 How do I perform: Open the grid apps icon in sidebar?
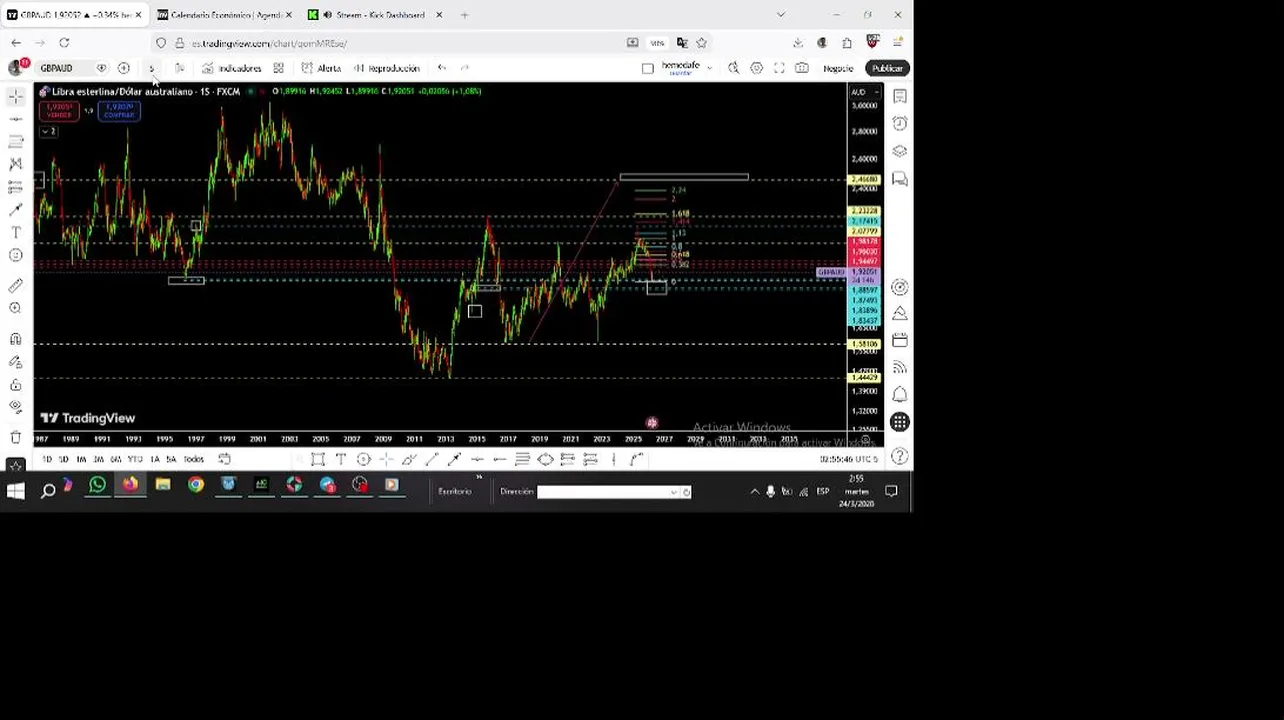900,422
